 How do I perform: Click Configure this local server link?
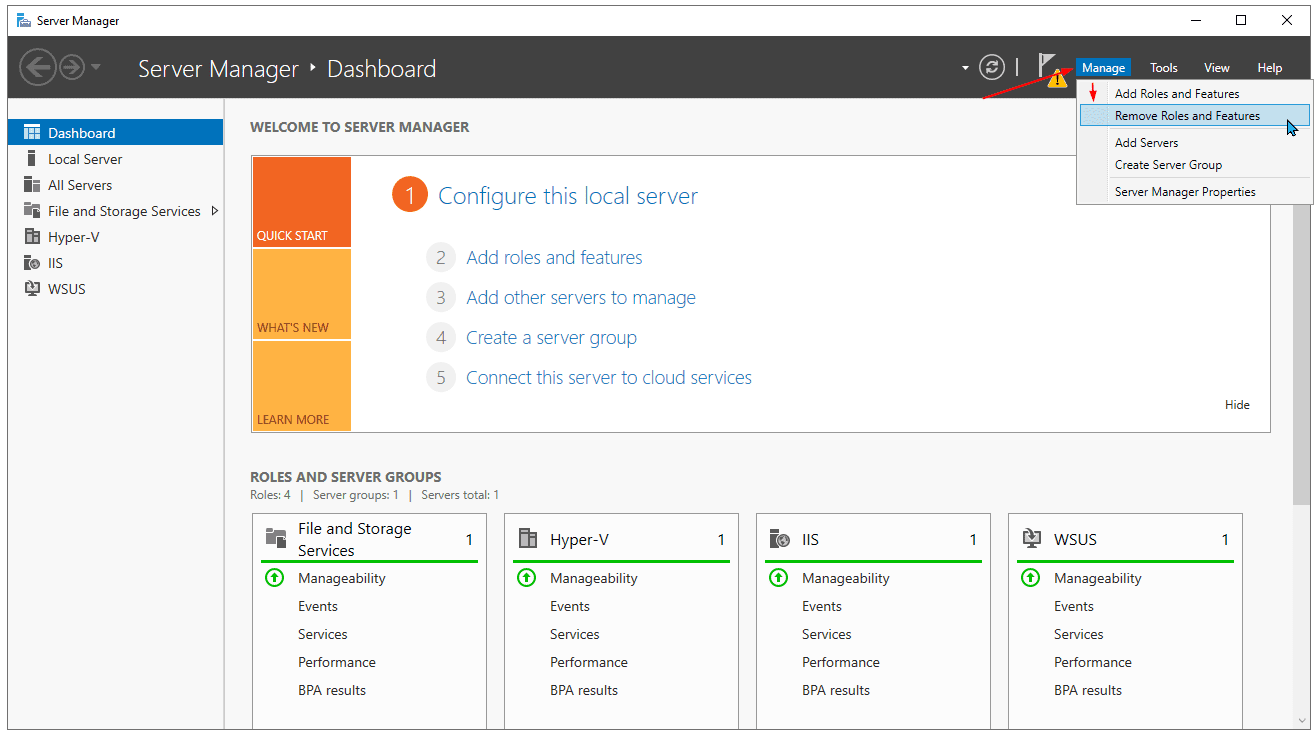click(568, 196)
